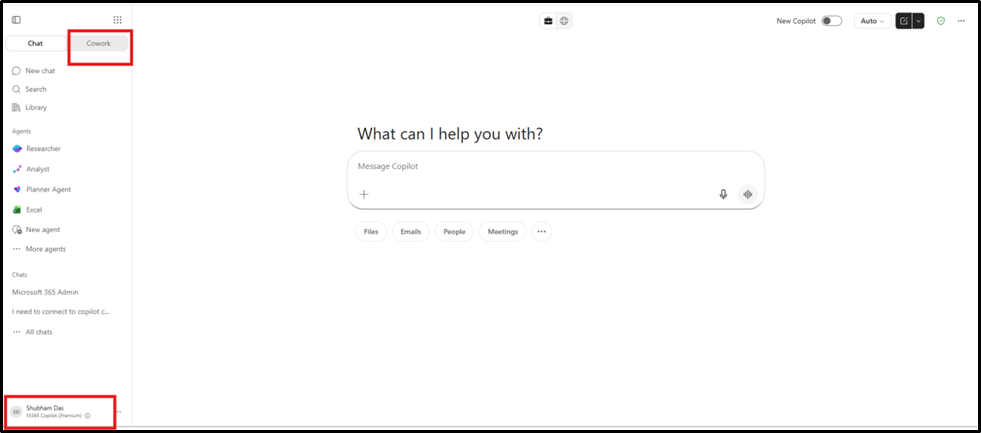Switch to the Cowork tab
This screenshot has height=433, width=981.
coord(99,43)
